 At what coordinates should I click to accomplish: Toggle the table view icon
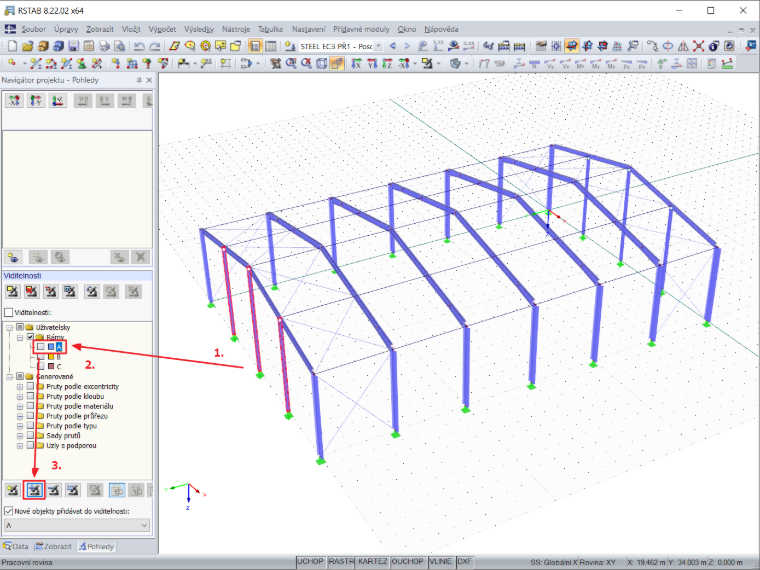coord(271,46)
